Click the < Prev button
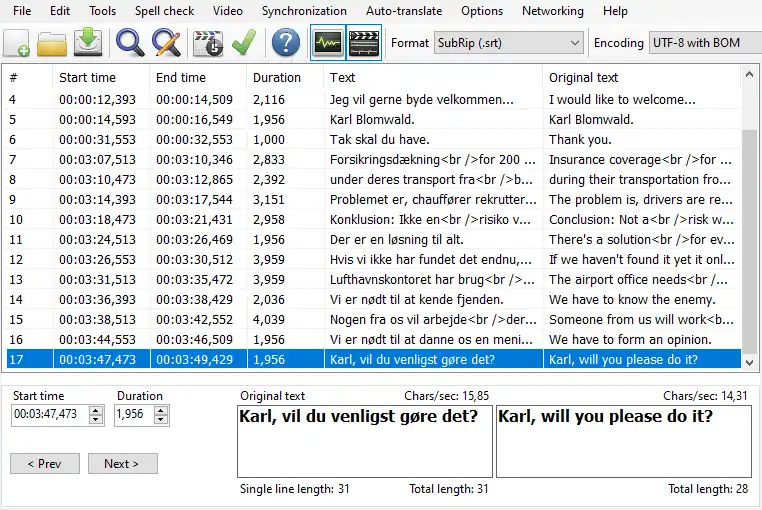Image resolution: width=762 pixels, height=510 pixels. [45, 464]
